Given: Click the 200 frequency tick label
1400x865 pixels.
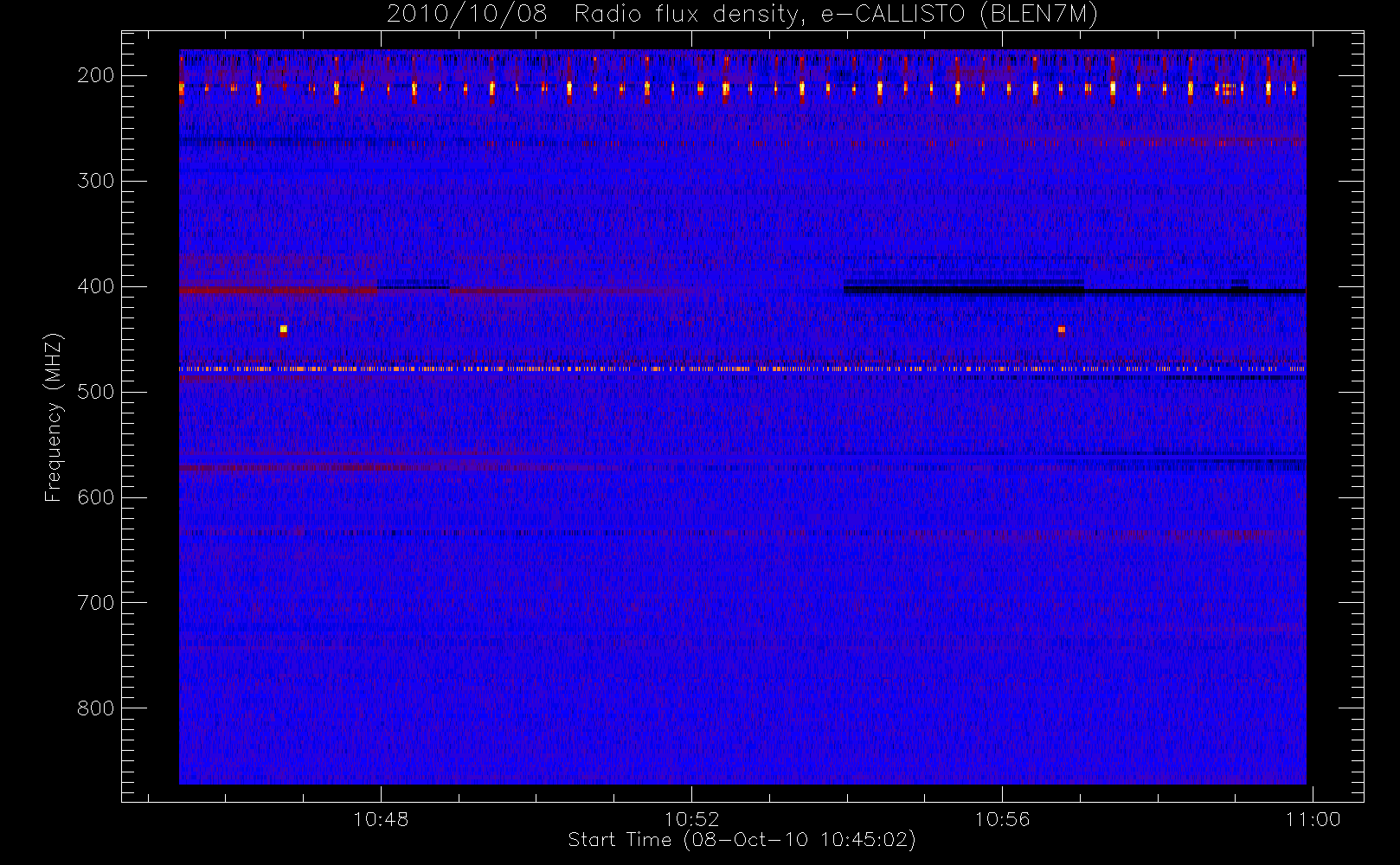Looking at the screenshot, I should pyautogui.click(x=95, y=75).
